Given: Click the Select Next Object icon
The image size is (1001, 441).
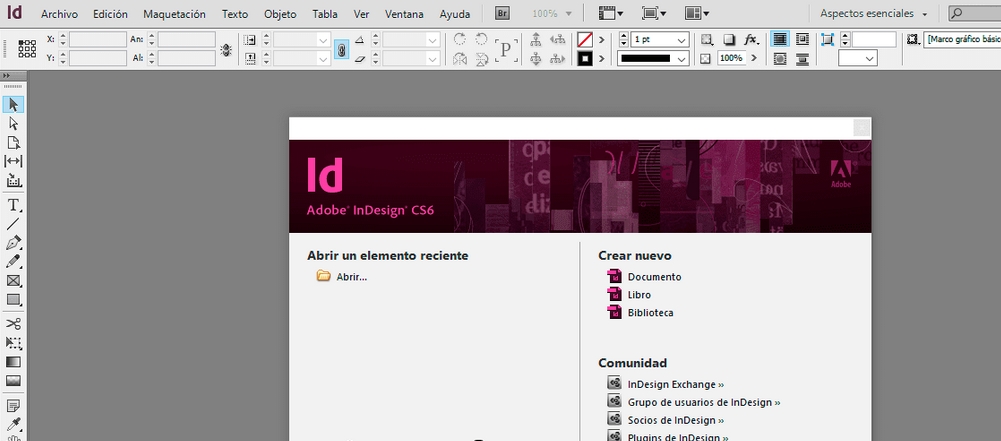Looking at the screenshot, I should point(558,59).
